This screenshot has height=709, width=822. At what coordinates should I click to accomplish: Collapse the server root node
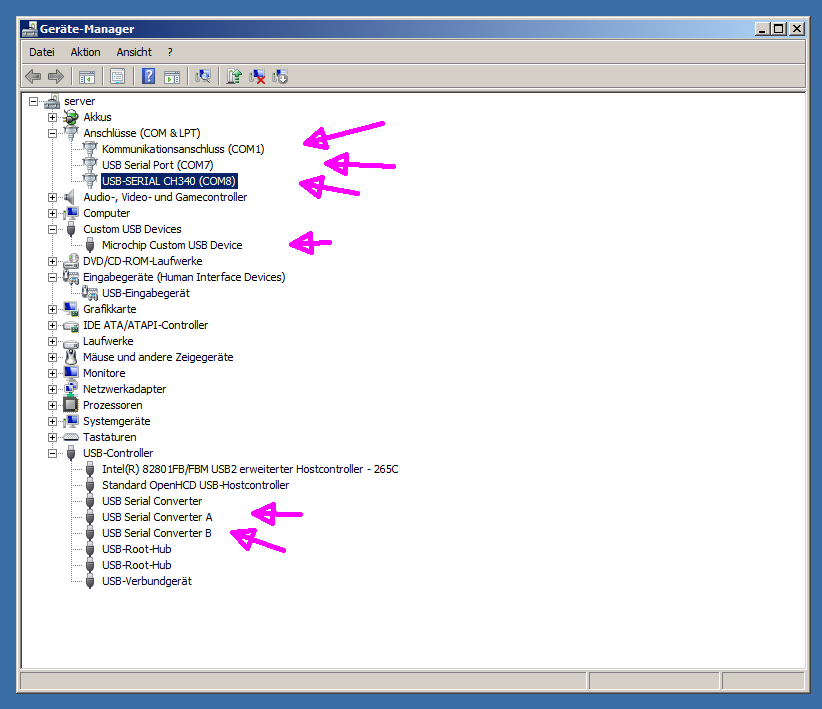(34, 101)
